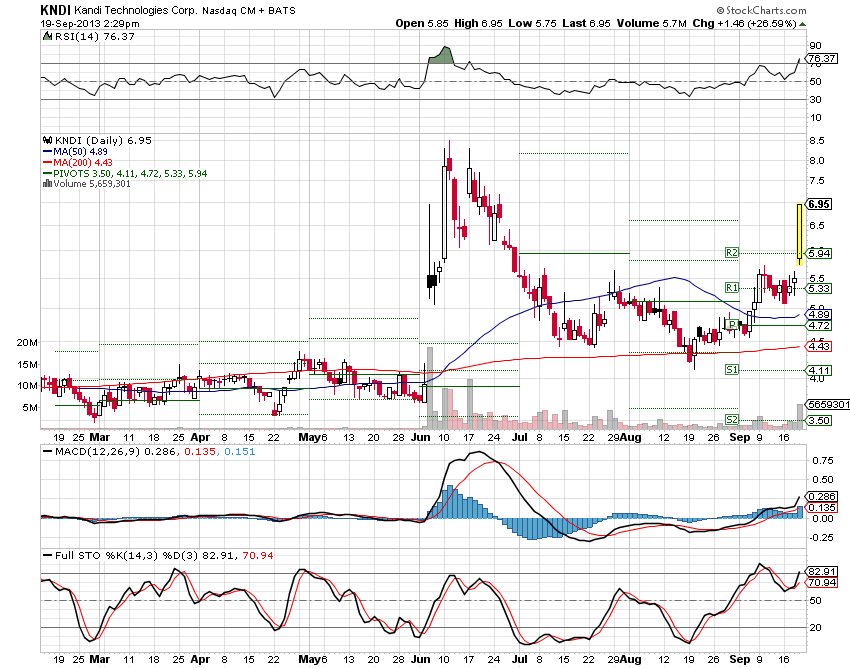Click the MACD(12,26,9) 0.286 label
850x668 pixels.
115,452
